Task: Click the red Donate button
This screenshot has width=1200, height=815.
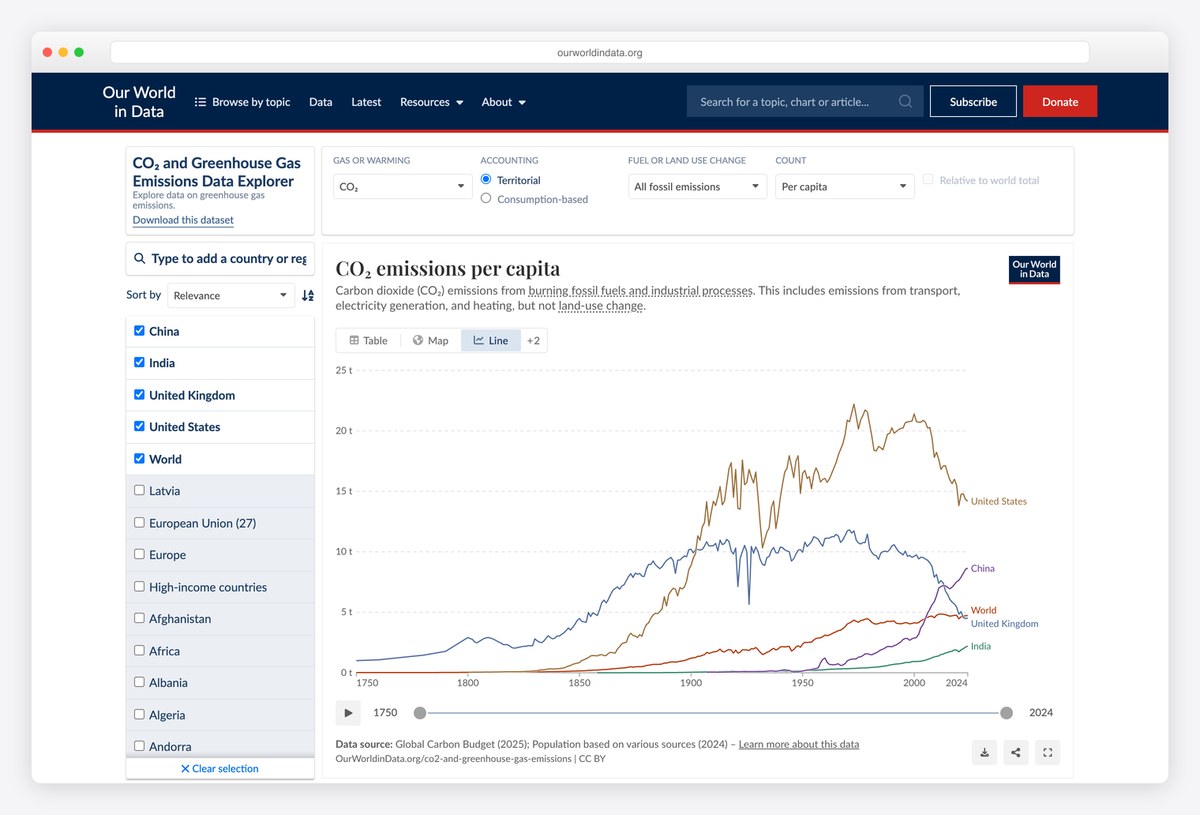Action: [x=1060, y=101]
